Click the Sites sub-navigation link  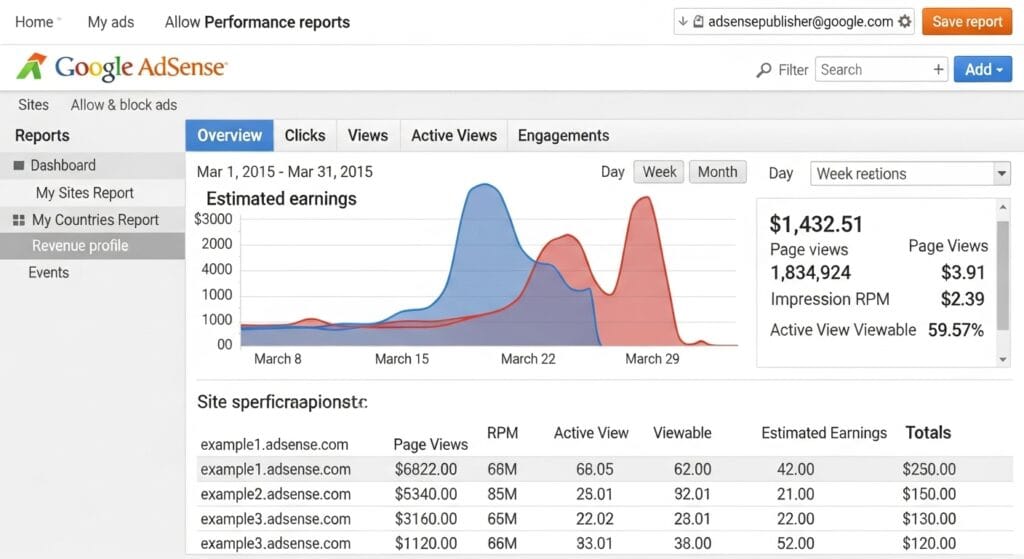click(x=33, y=104)
